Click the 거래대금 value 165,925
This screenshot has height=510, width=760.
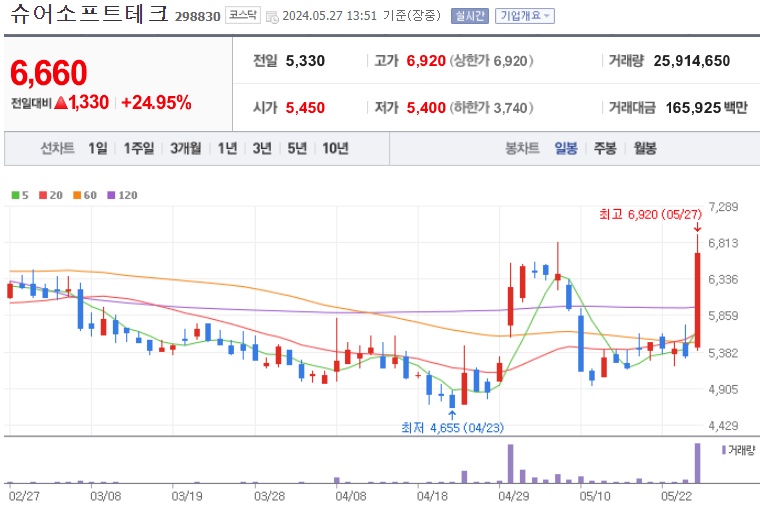(693, 108)
